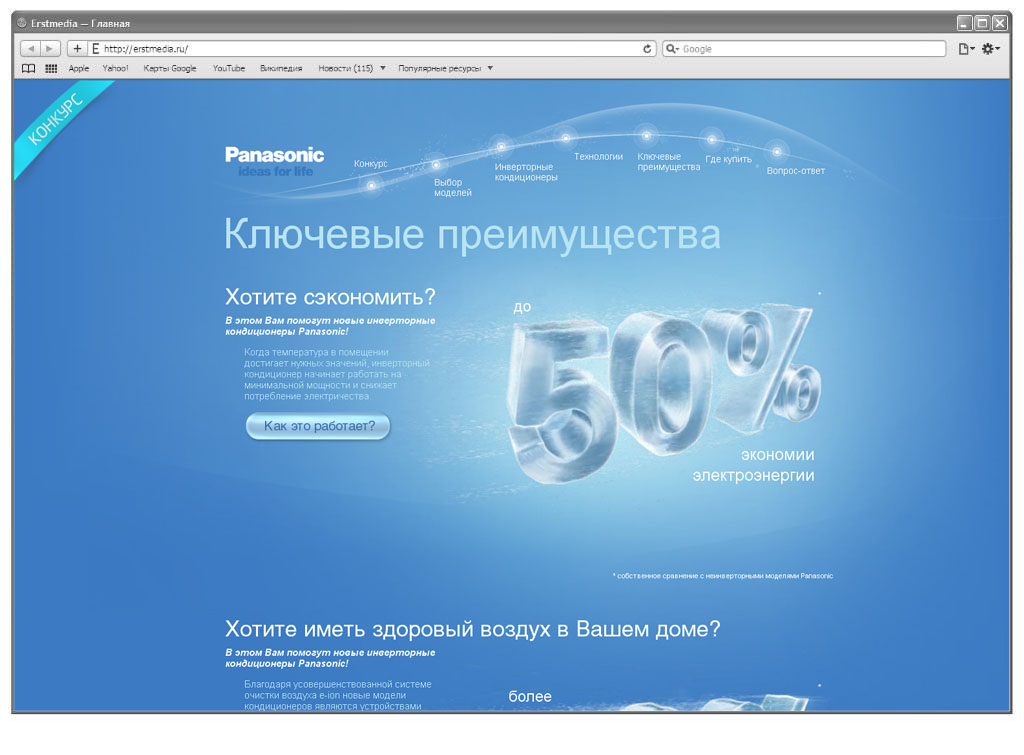
Task: Open the YouTube bookmark
Action: pos(229,69)
